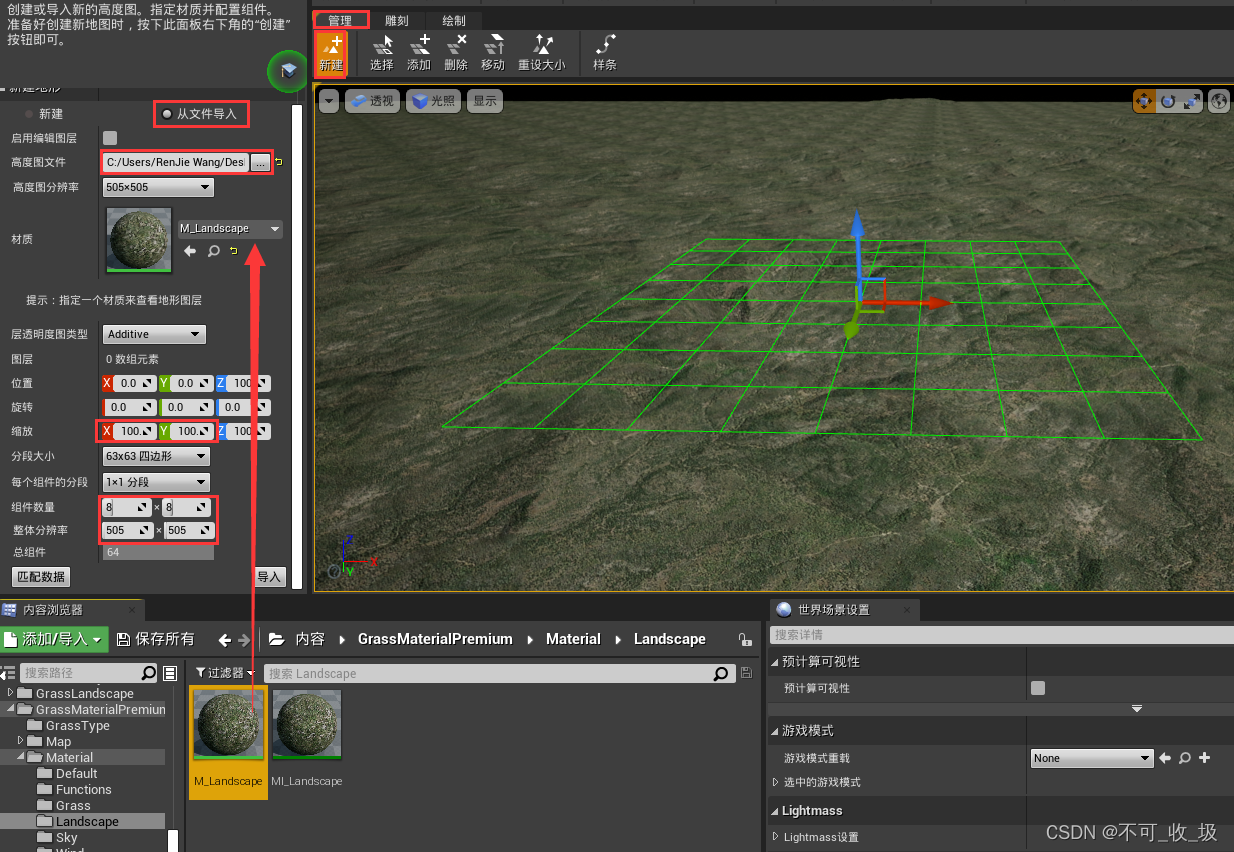Find M_Landscape material in content browser
The height and width of the screenshot is (852, 1234).
pos(213,251)
